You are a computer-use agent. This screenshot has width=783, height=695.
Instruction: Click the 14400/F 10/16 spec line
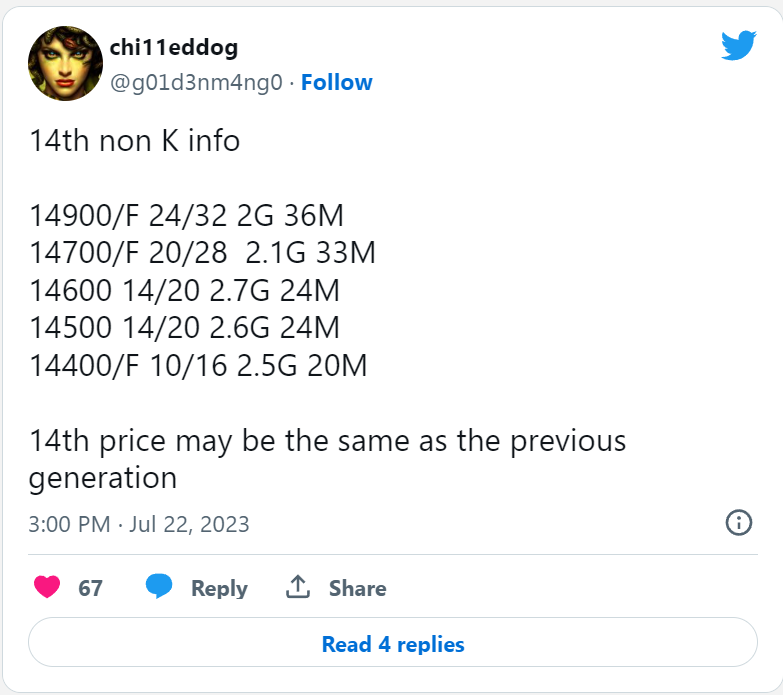tap(198, 365)
